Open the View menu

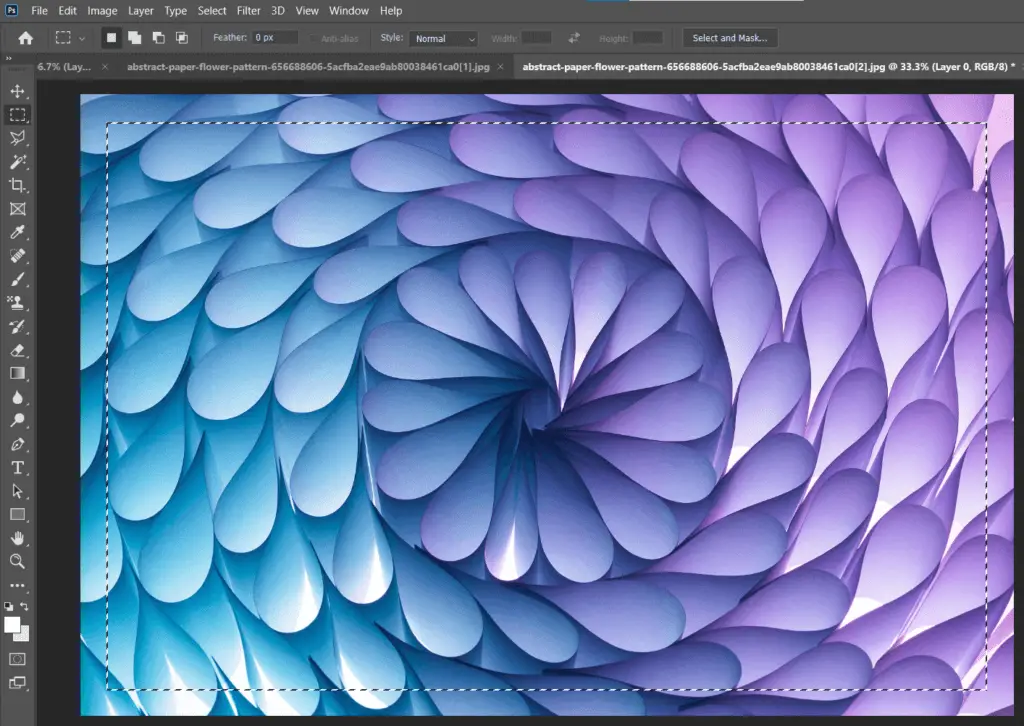[x=307, y=10]
